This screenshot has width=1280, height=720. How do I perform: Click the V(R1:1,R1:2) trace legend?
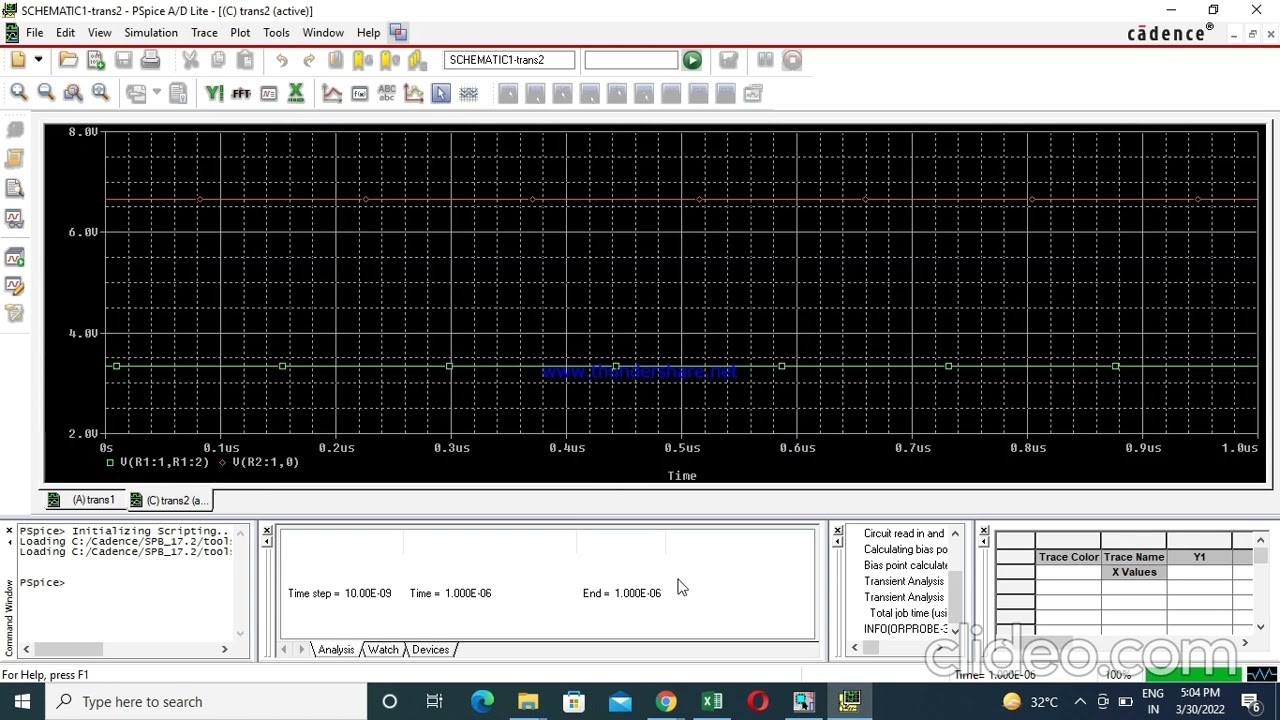coord(157,462)
